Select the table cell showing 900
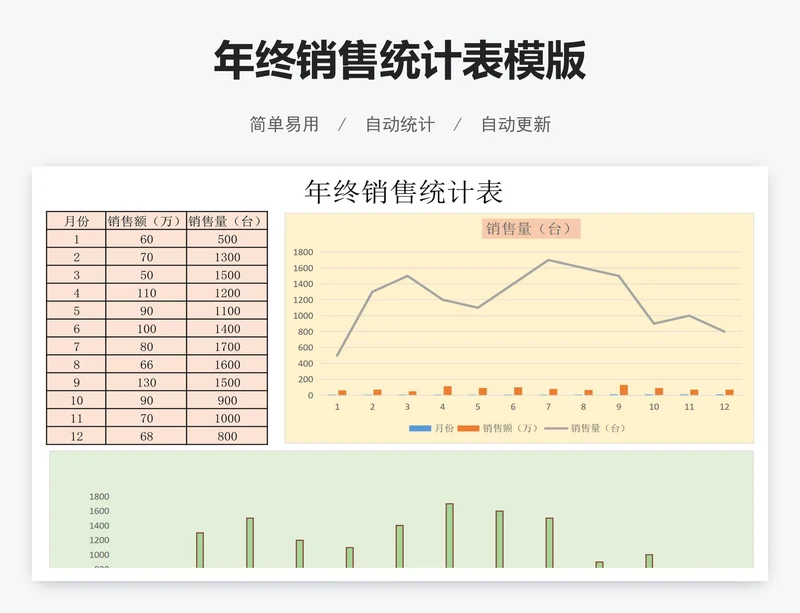Image resolution: width=800 pixels, height=613 pixels. click(x=227, y=400)
